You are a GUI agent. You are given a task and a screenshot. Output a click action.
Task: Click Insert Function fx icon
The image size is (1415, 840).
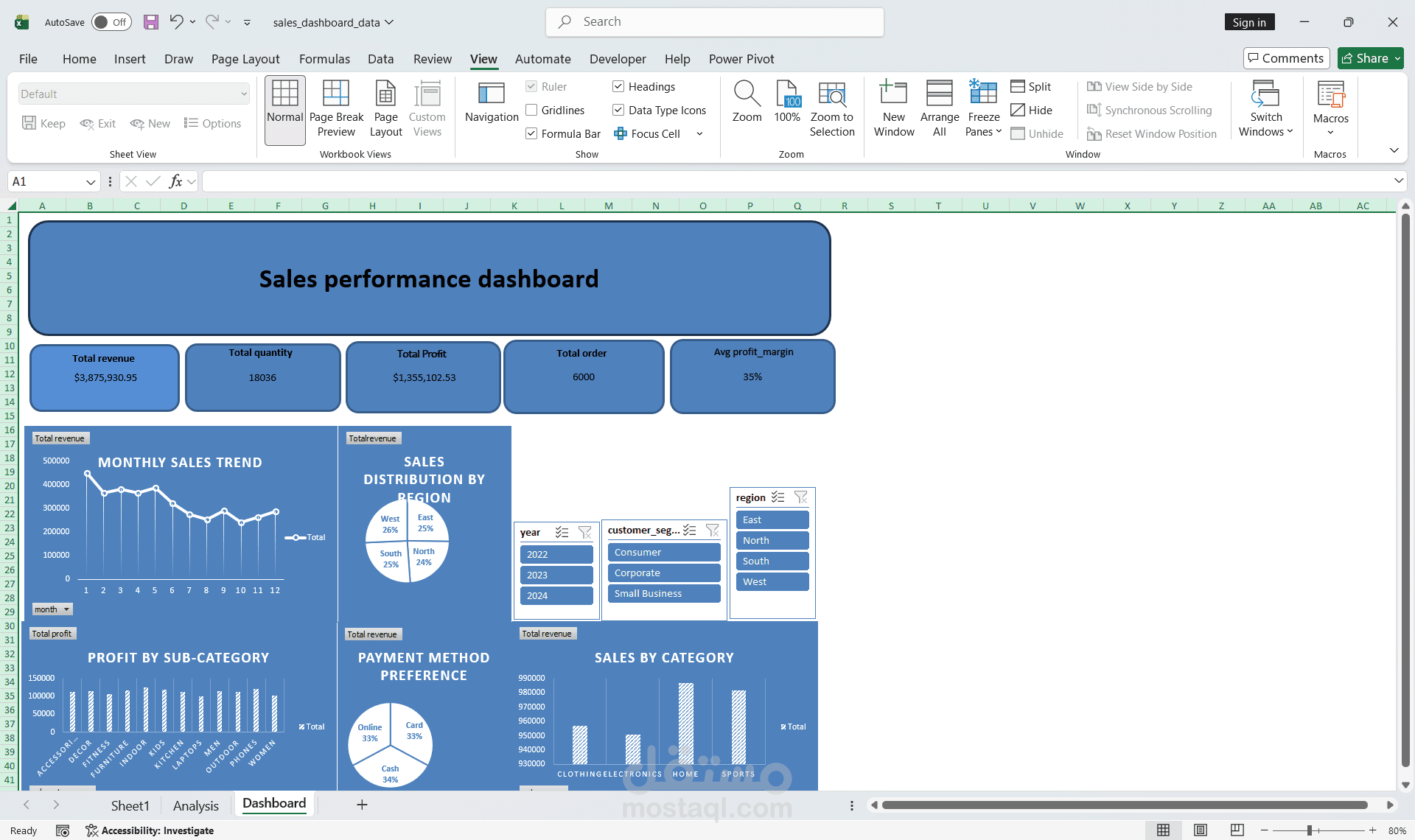click(175, 181)
